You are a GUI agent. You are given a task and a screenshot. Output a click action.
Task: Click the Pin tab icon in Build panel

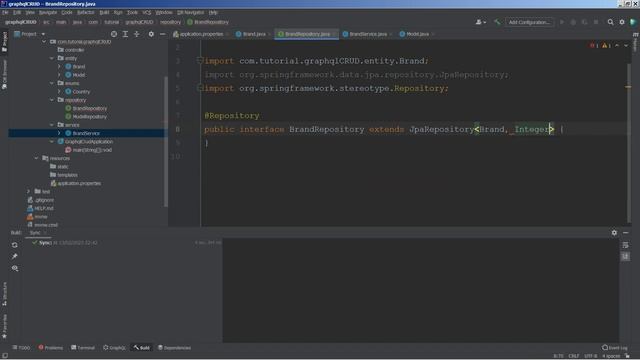pos(15,256)
